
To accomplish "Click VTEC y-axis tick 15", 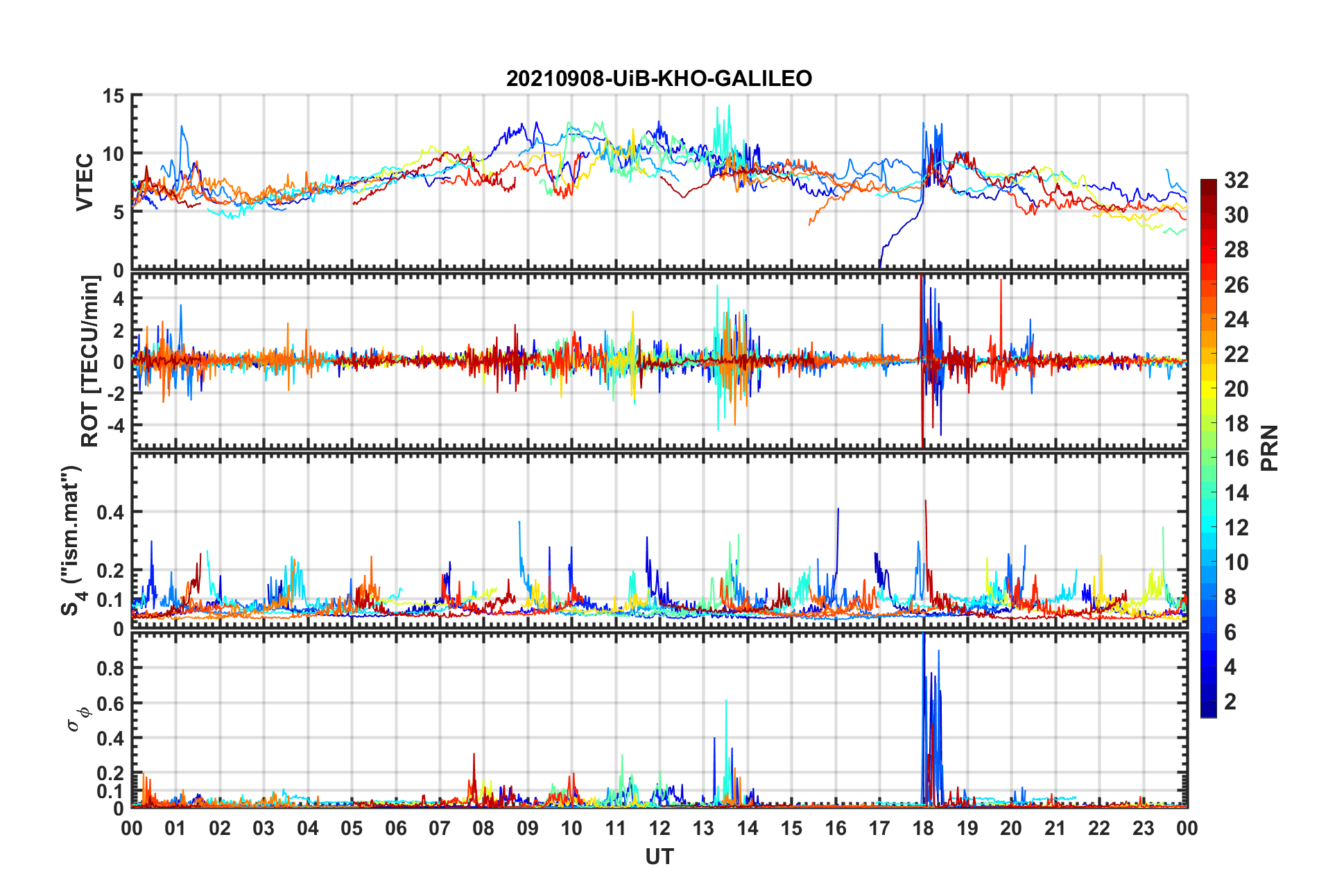I will pyautogui.click(x=113, y=96).
